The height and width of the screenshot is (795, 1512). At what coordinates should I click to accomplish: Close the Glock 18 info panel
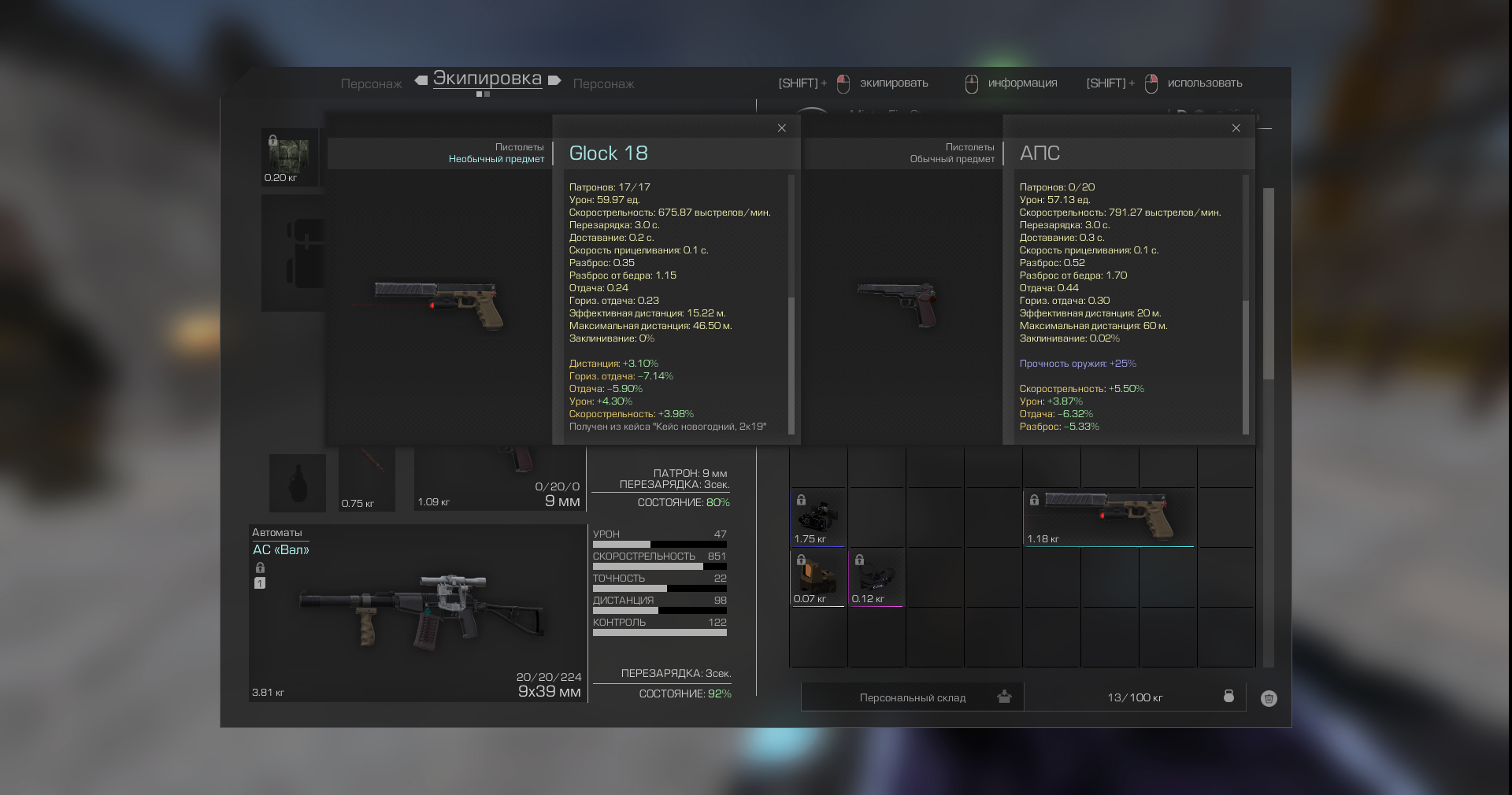(x=782, y=128)
